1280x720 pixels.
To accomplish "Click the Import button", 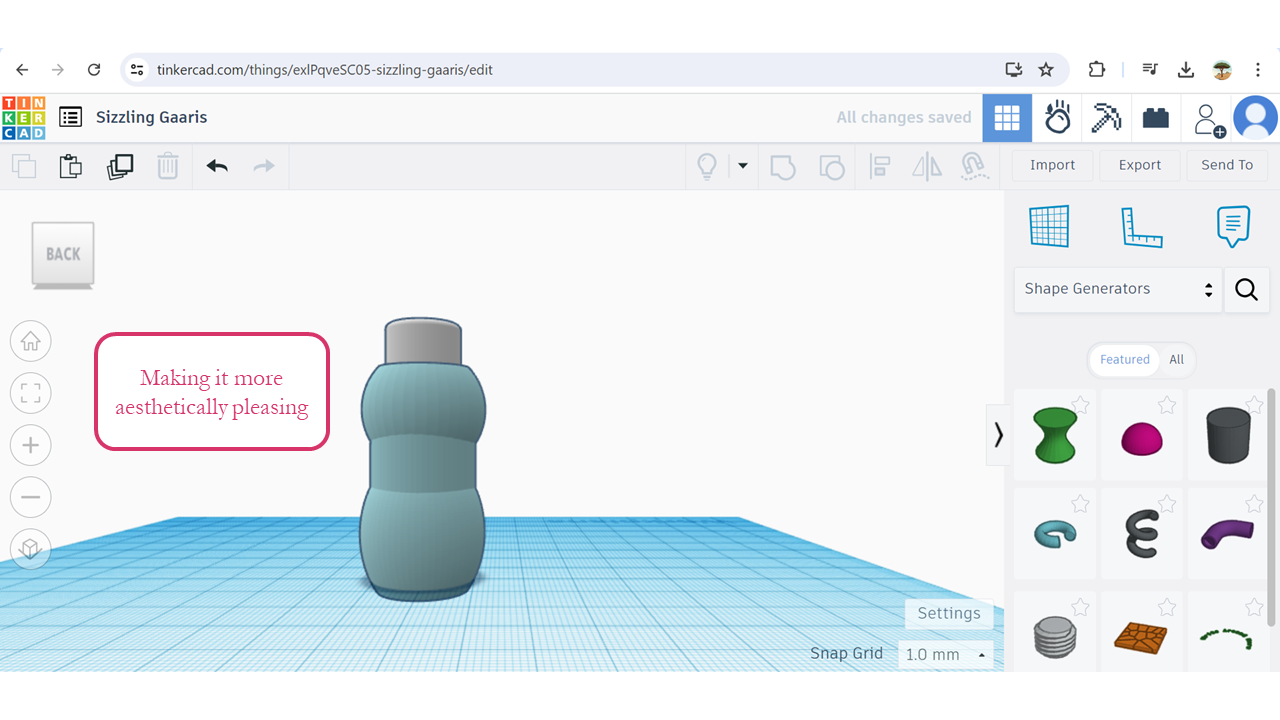I will 1052,165.
